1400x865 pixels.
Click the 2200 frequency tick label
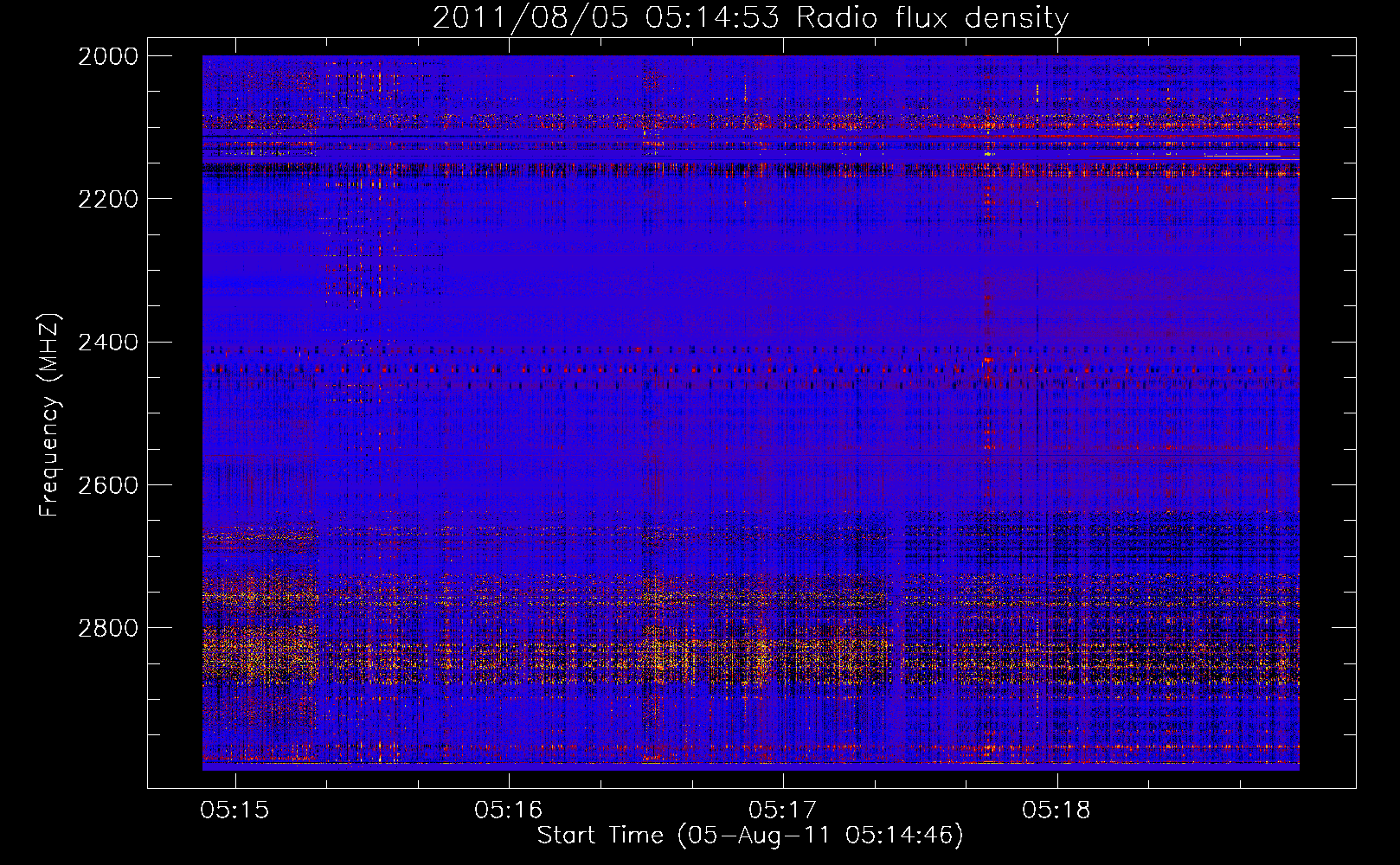click(x=108, y=199)
